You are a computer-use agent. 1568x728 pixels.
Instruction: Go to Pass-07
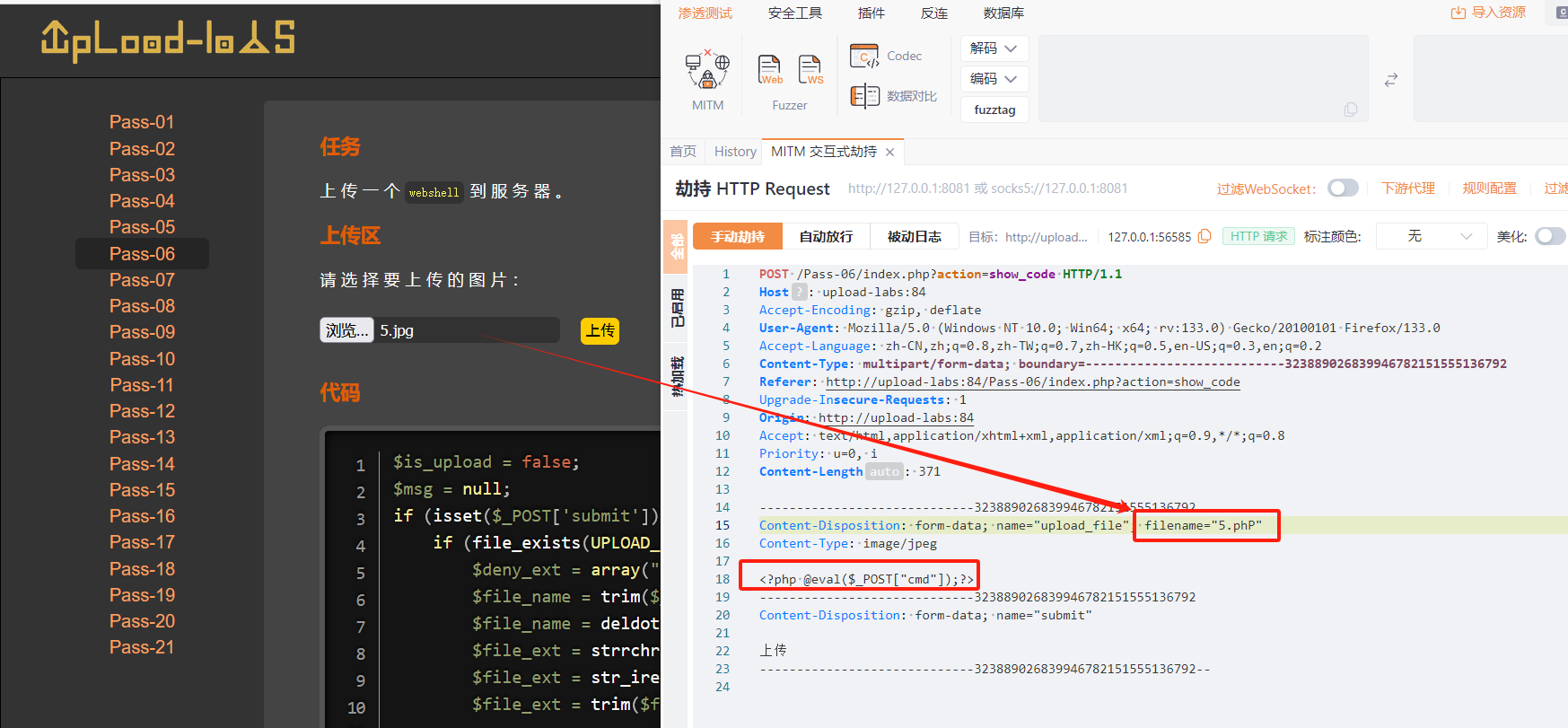click(x=142, y=280)
